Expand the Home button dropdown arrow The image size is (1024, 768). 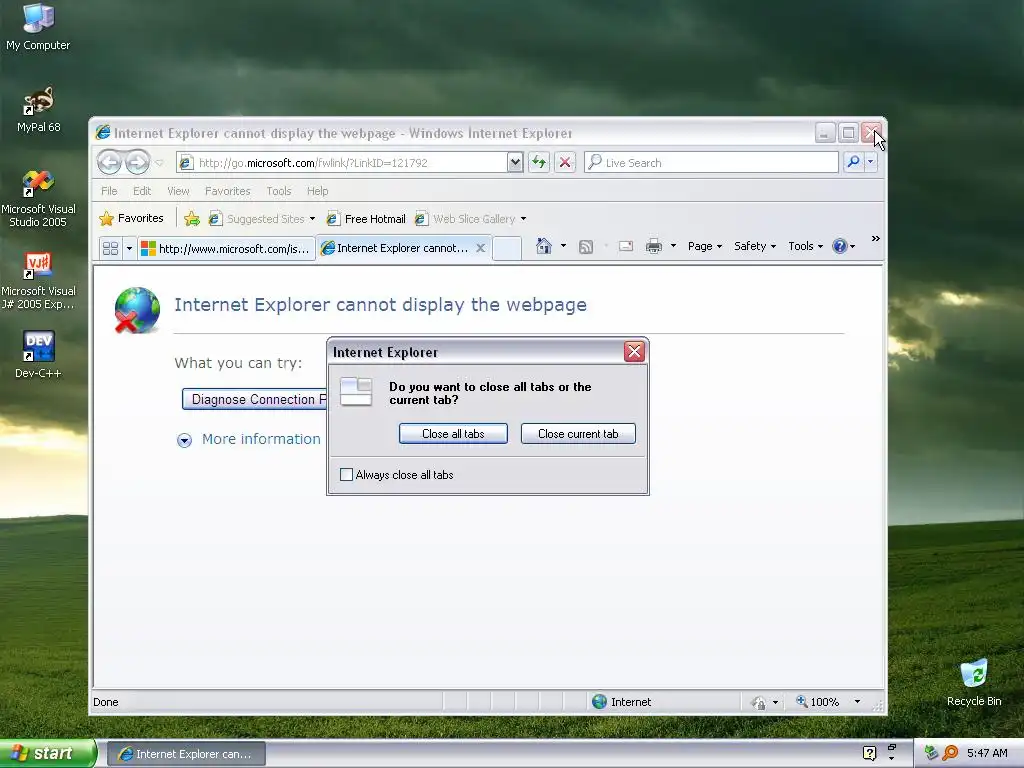coord(564,246)
